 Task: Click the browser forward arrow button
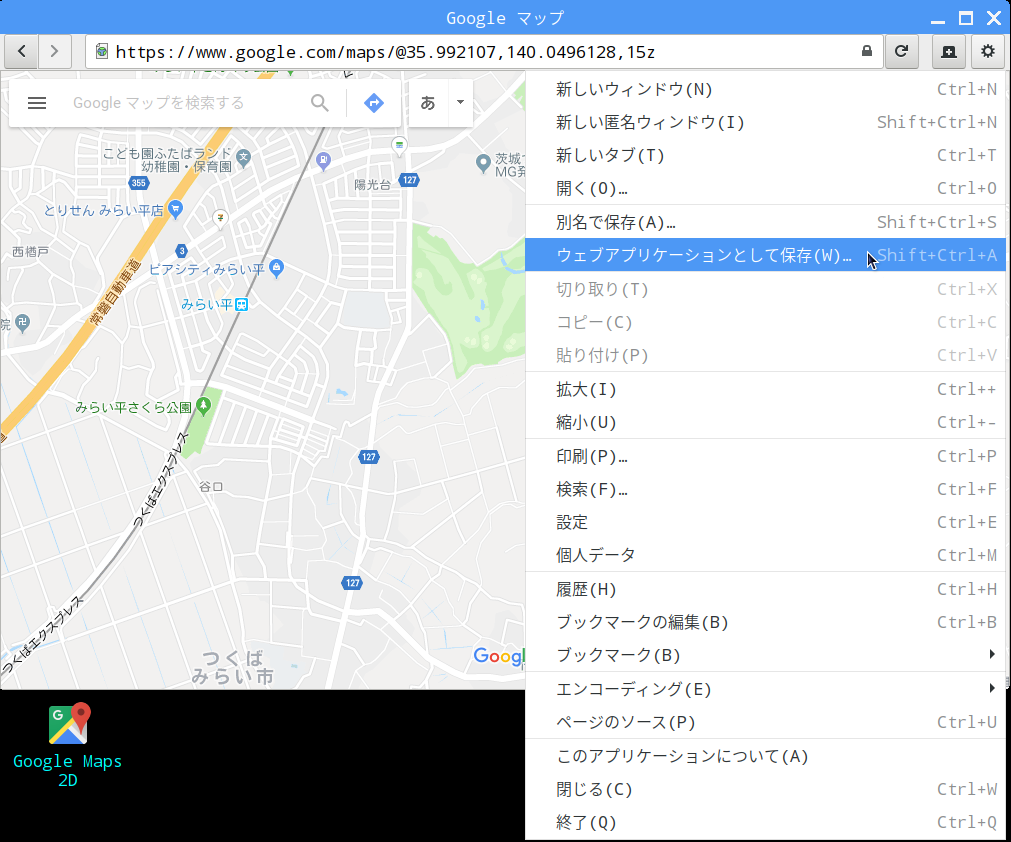click(x=55, y=52)
